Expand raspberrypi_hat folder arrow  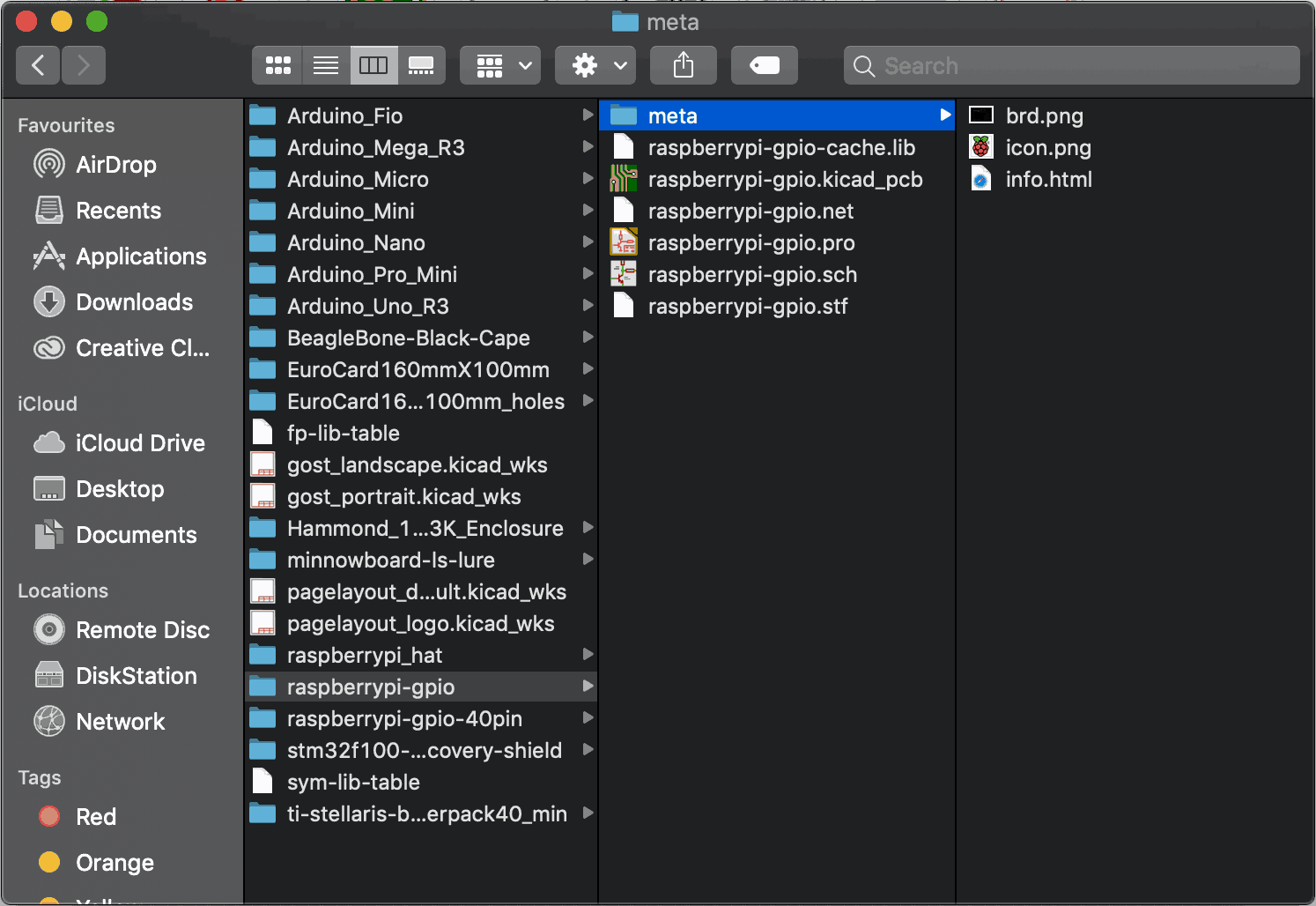click(588, 654)
